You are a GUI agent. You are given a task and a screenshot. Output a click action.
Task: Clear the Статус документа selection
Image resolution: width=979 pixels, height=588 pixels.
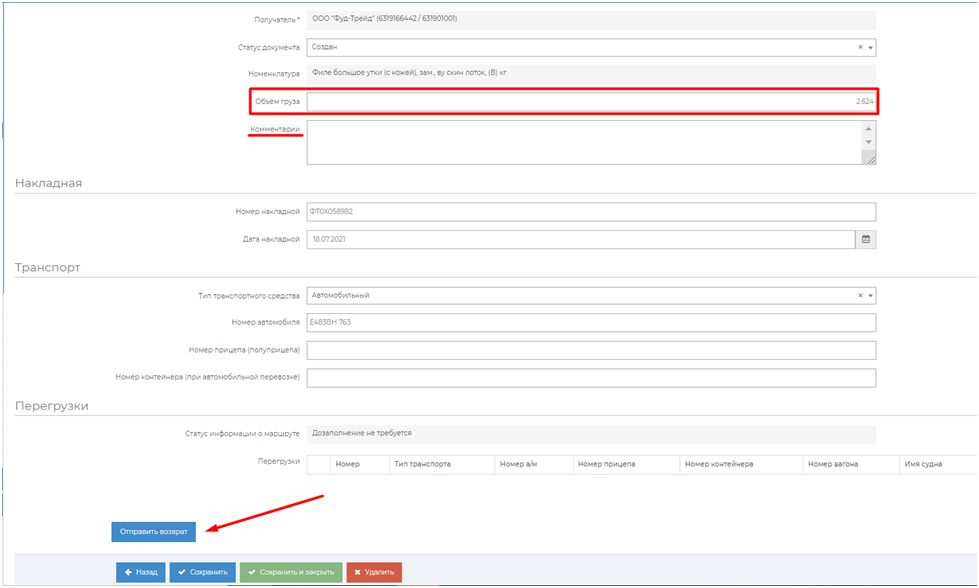pyautogui.click(x=860, y=47)
